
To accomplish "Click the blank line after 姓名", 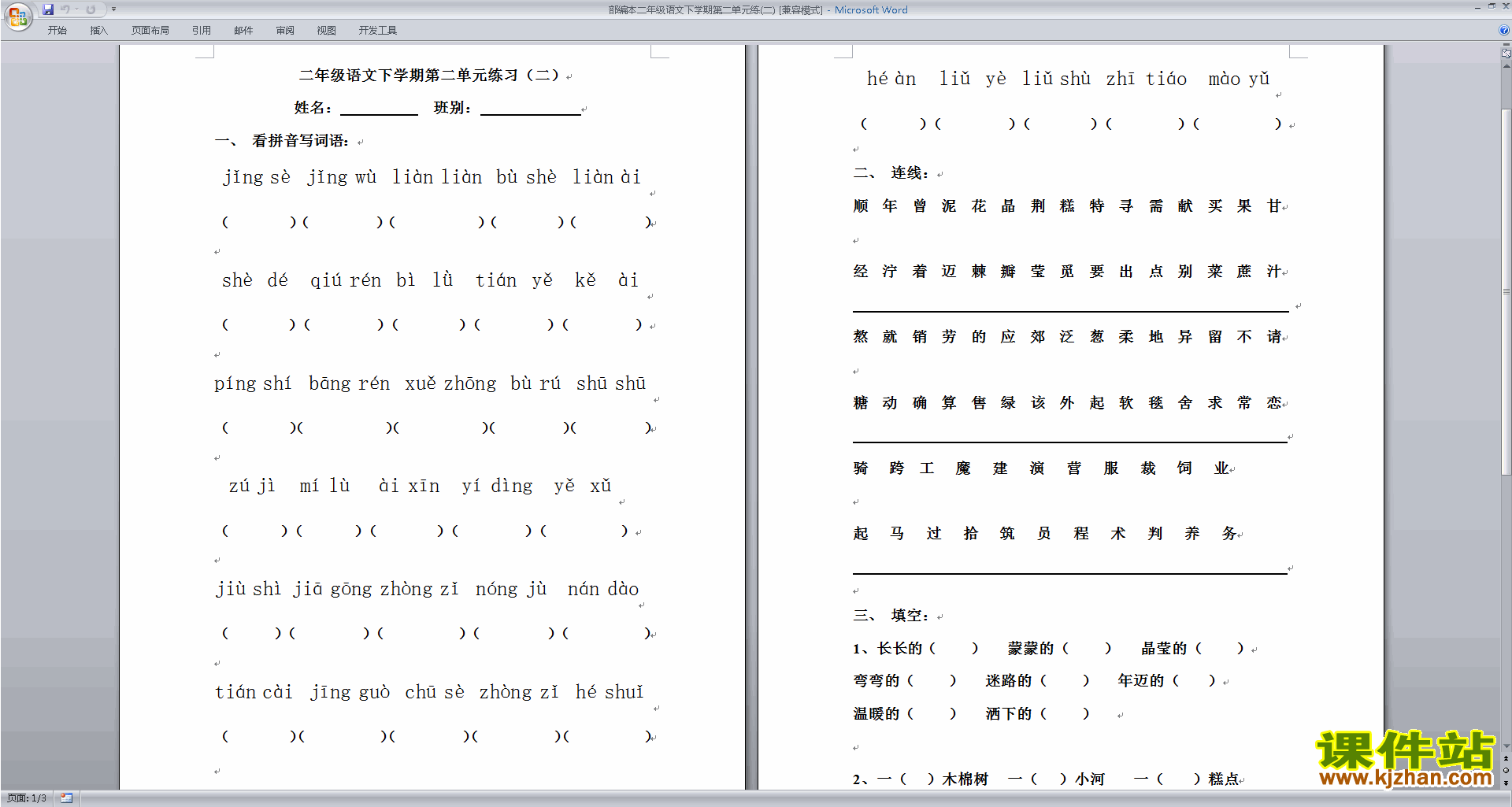I will pos(379,109).
